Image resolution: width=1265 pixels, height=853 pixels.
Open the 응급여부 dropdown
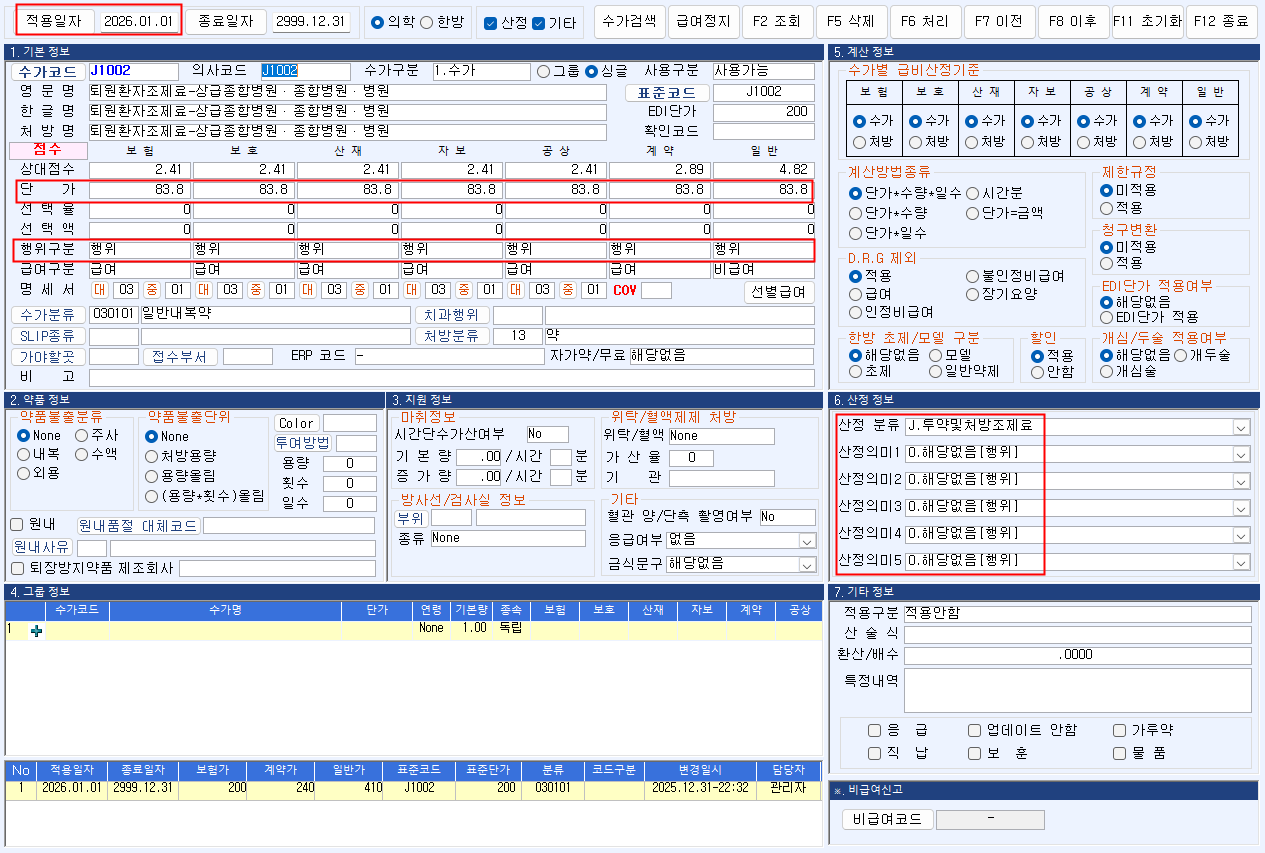coord(806,540)
